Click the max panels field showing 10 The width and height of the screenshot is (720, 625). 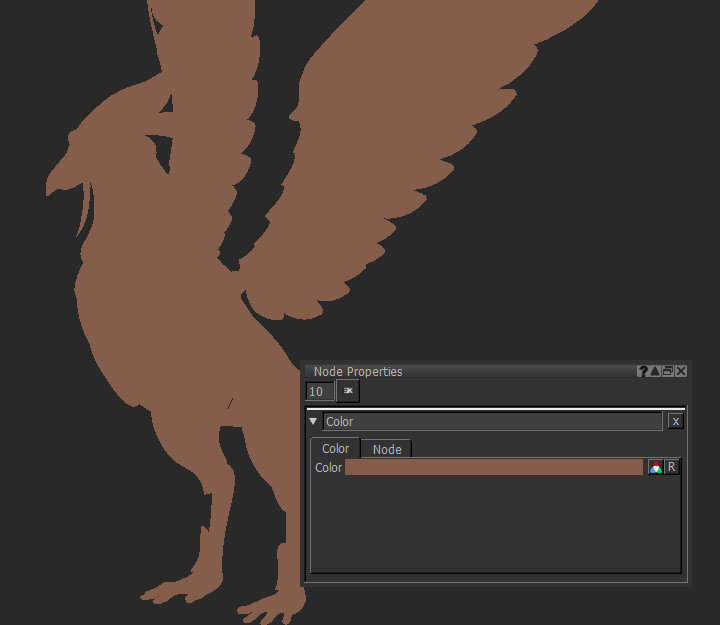pos(319,391)
